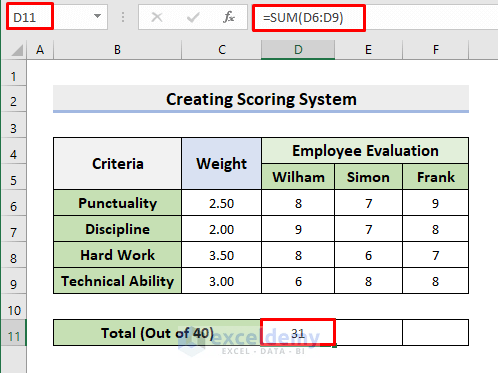Select the 'Wilham' column heading cell
The height and width of the screenshot is (373, 498).
[x=298, y=177]
